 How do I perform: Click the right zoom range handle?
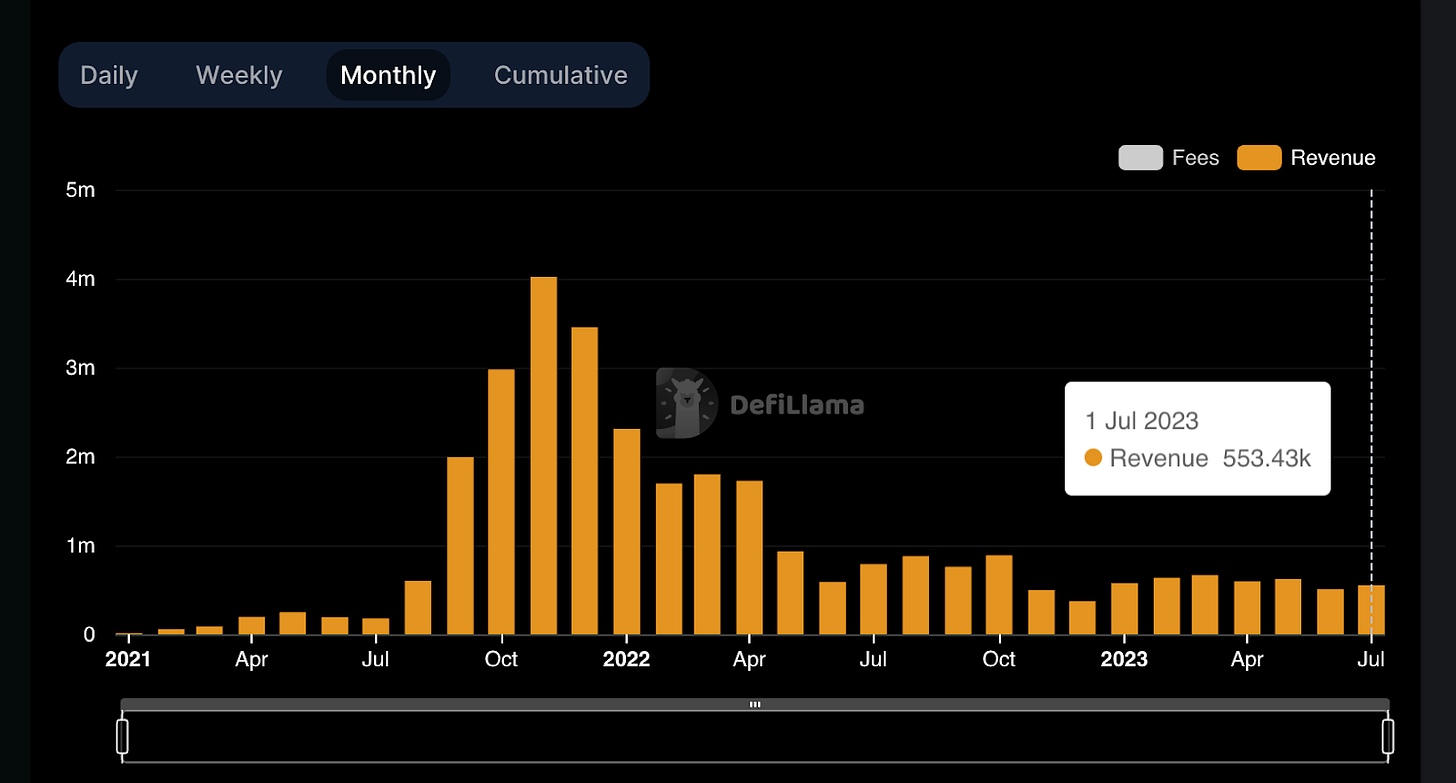pyautogui.click(x=1388, y=736)
